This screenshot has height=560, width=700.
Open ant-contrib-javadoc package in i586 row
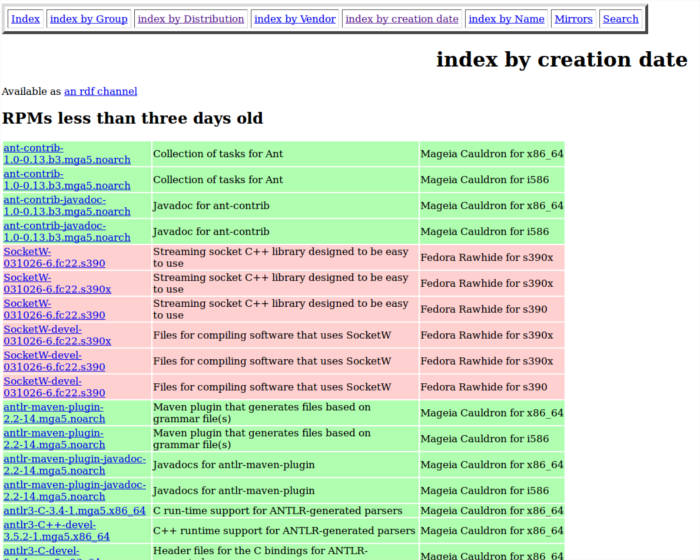pos(67,232)
